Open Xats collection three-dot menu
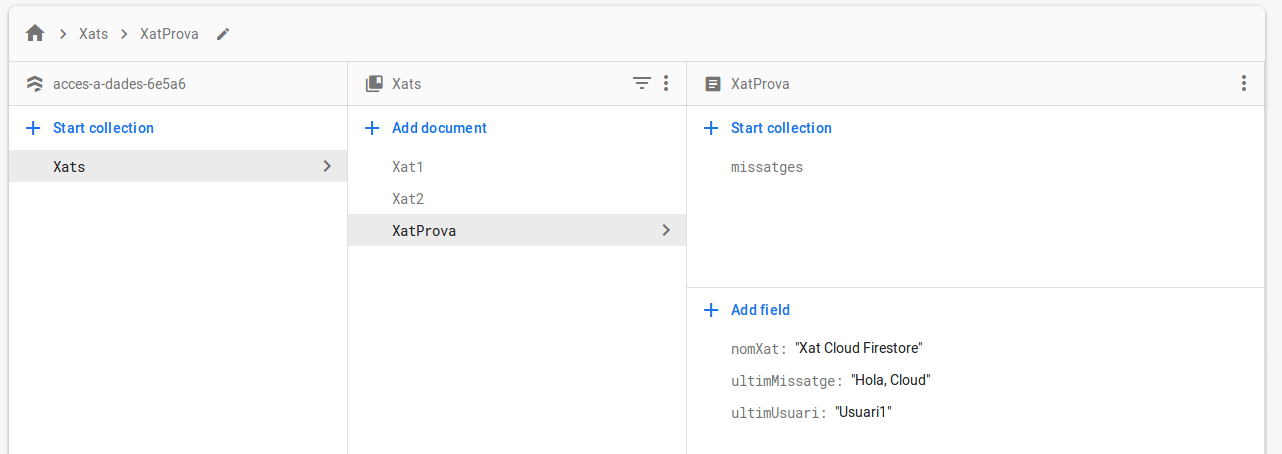 [666, 84]
